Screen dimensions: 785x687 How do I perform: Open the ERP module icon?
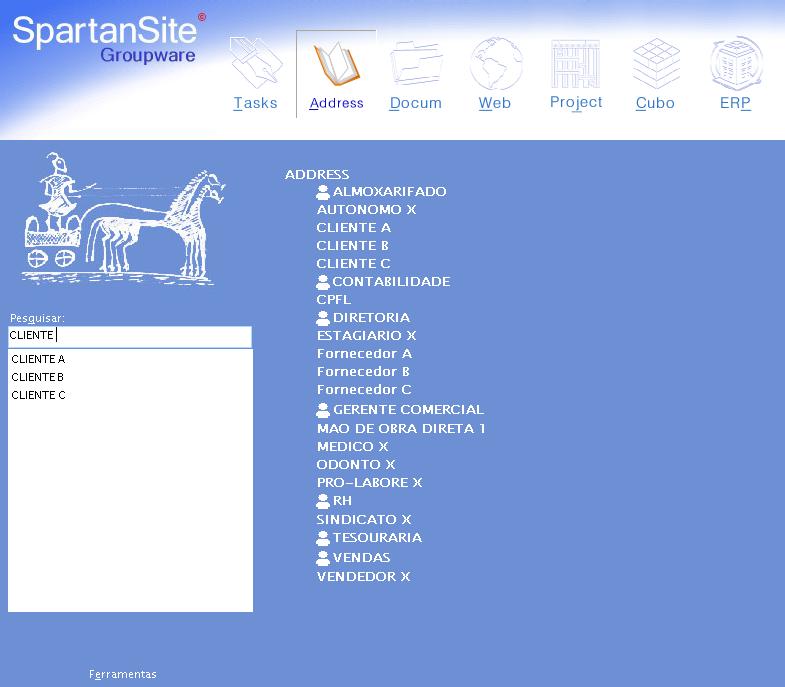click(735, 65)
